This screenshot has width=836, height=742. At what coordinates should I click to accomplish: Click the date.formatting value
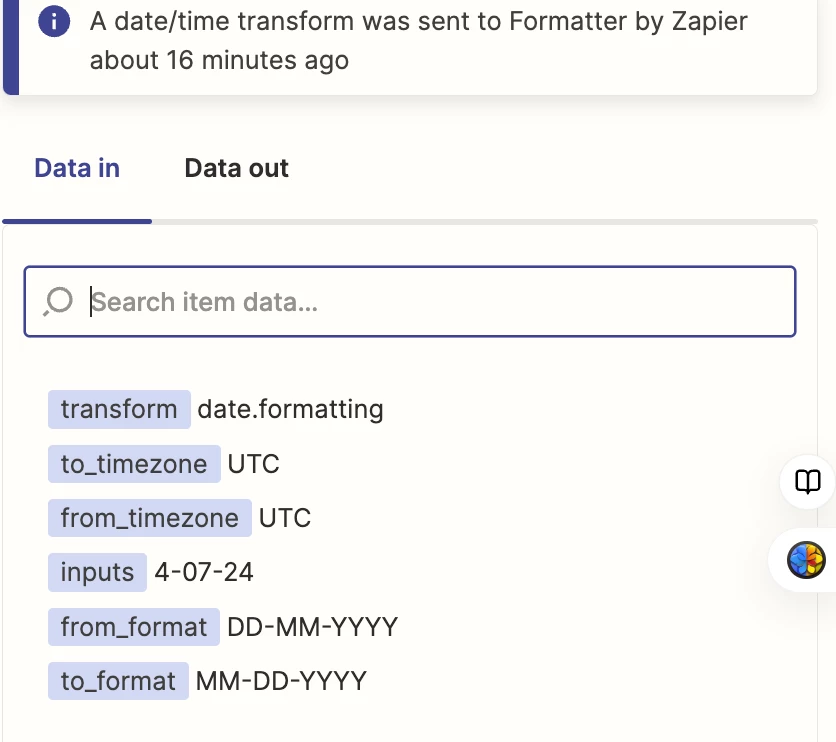(x=290, y=409)
